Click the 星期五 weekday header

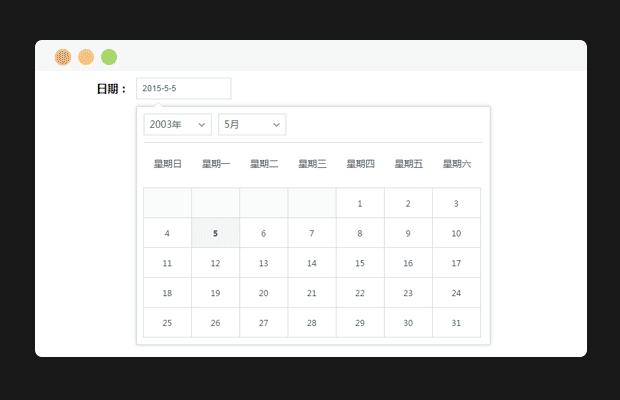[409, 164]
